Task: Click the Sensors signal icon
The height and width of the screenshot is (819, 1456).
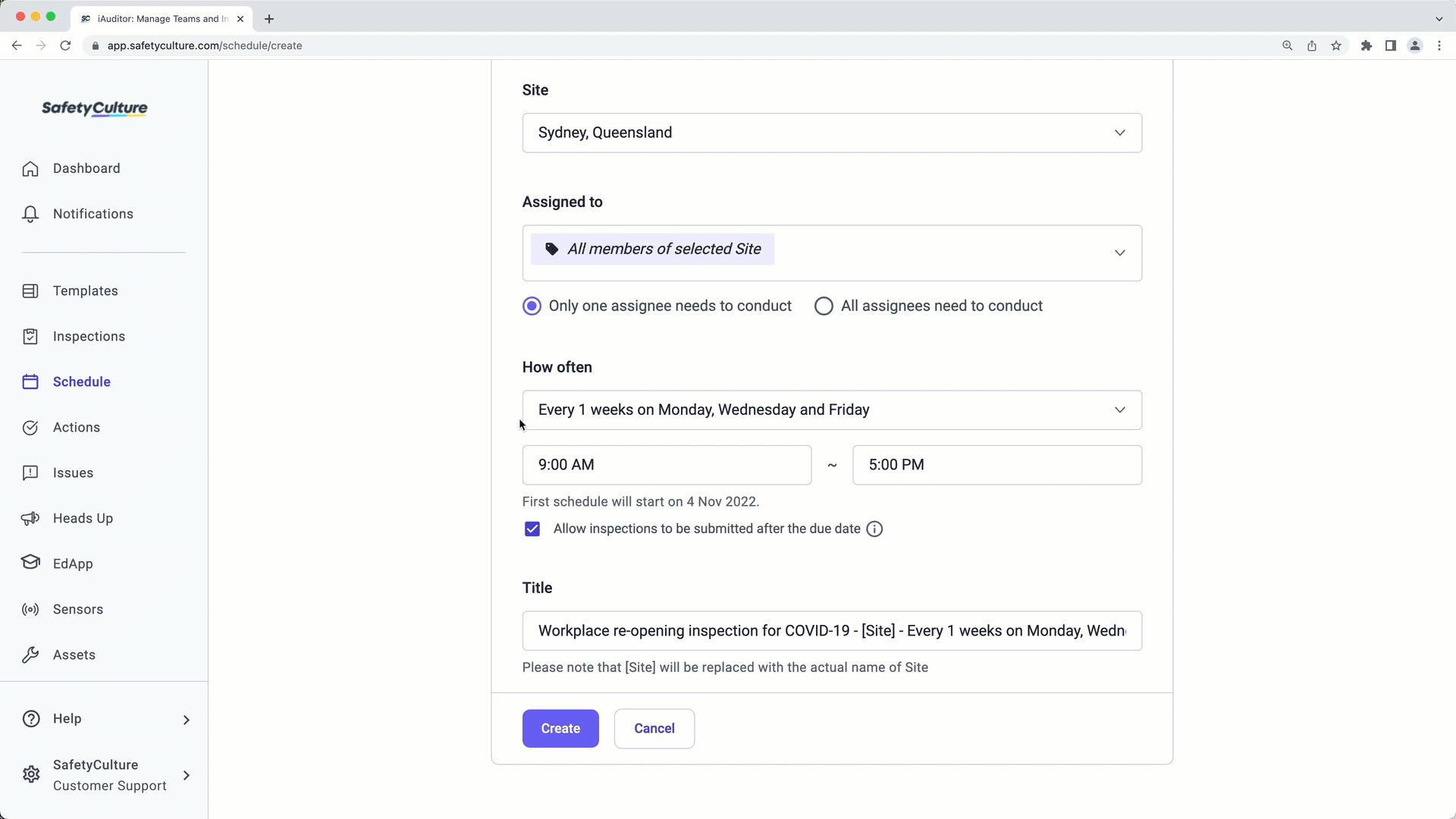Action: 30,609
